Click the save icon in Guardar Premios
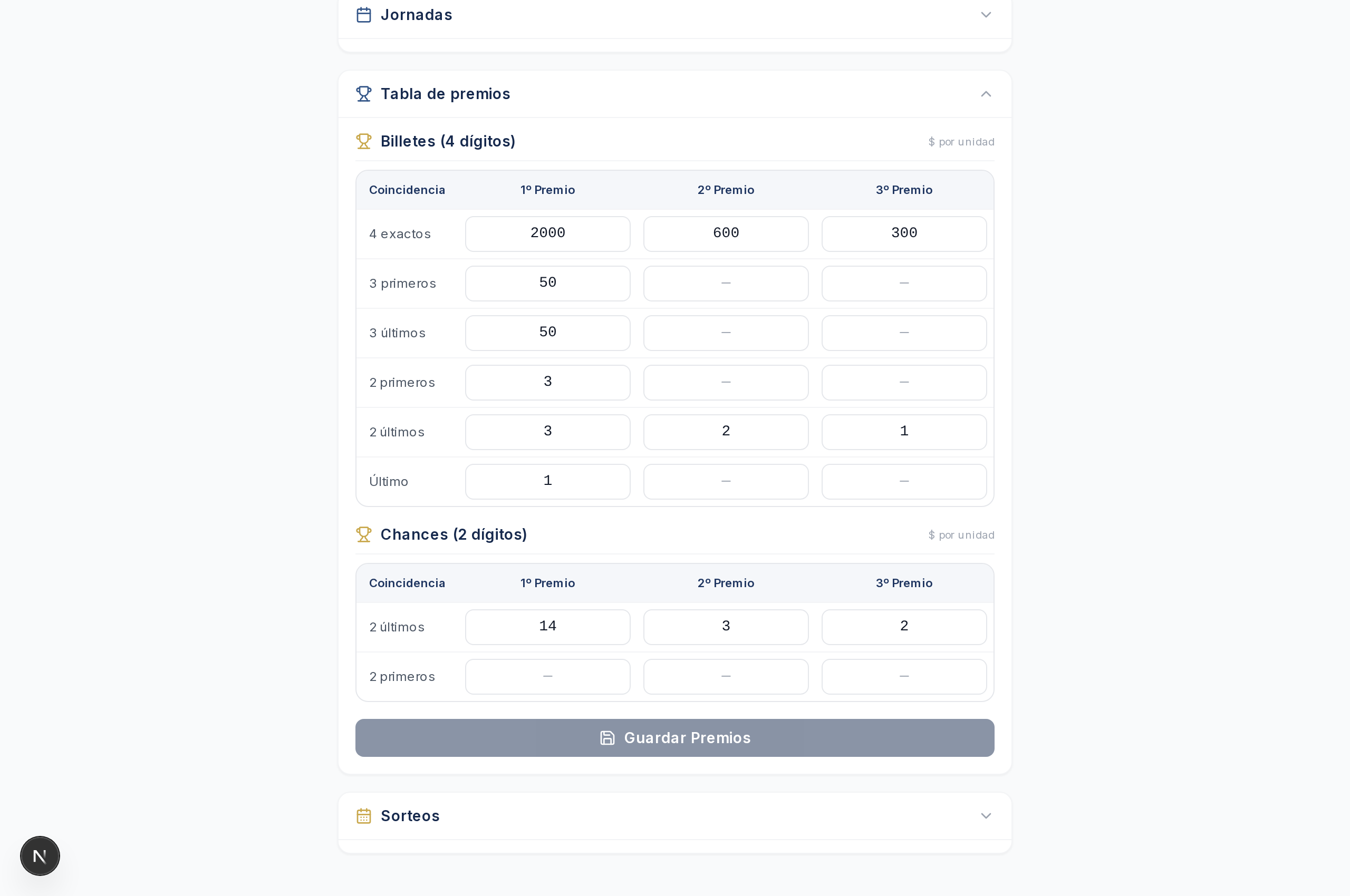The width and height of the screenshot is (1350, 896). coord(607,738)
